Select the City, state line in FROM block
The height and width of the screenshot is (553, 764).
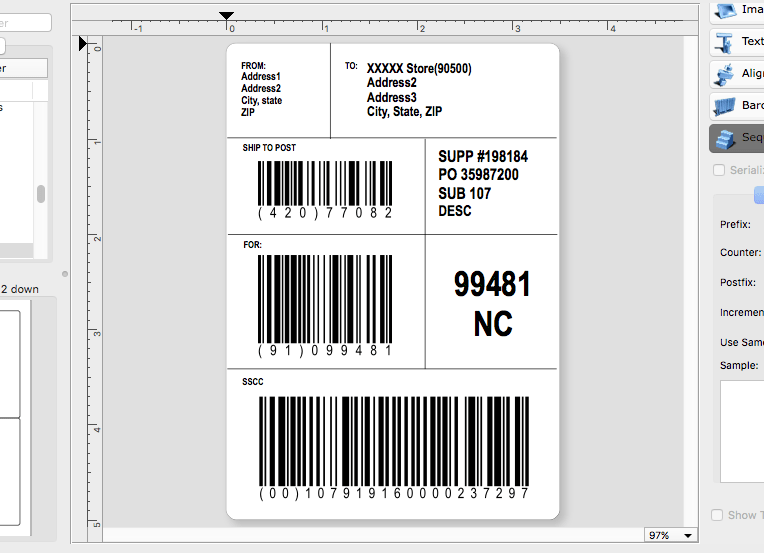point(262,100)
